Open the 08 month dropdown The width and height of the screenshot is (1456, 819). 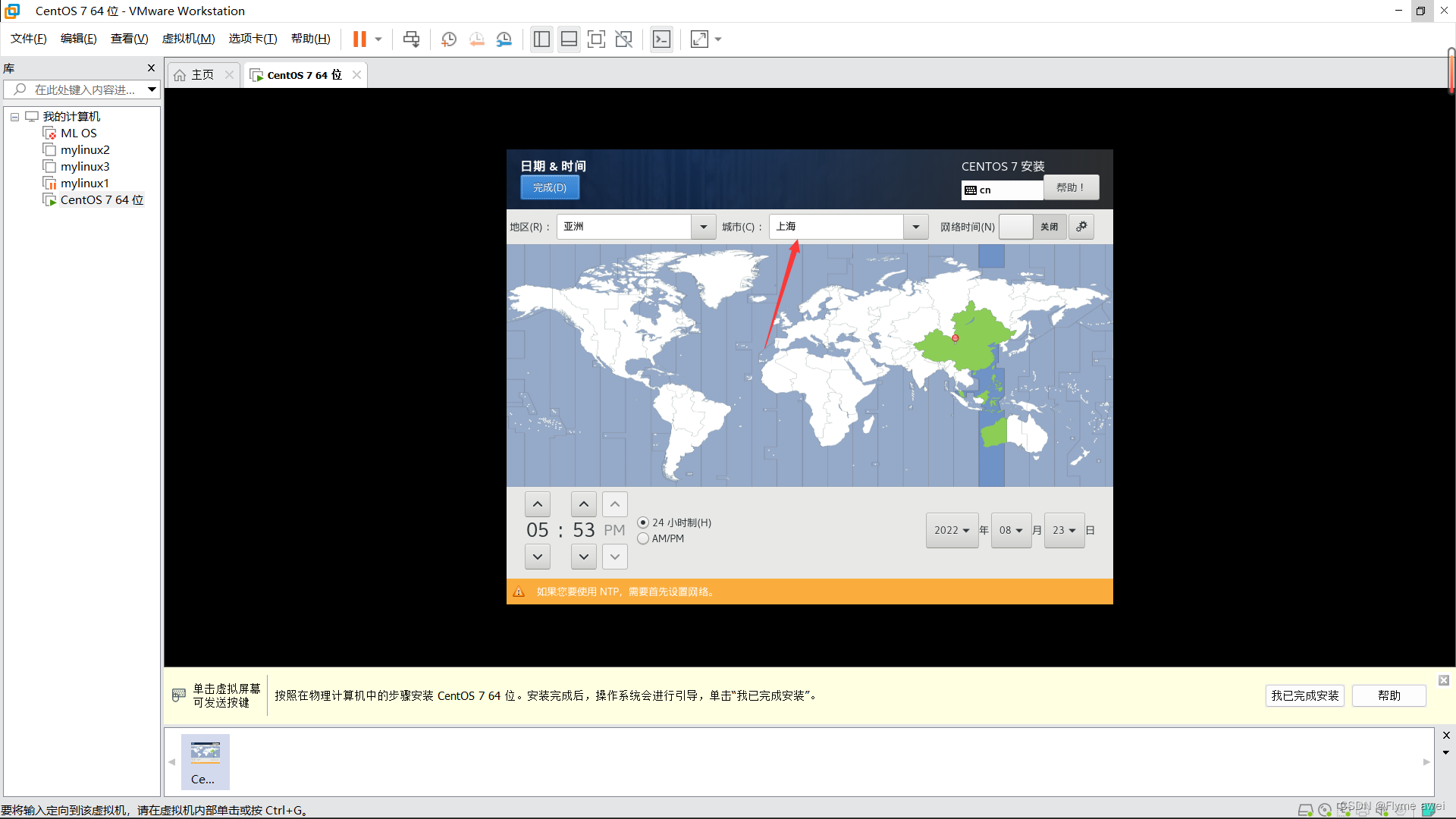tap(1011, 530)
